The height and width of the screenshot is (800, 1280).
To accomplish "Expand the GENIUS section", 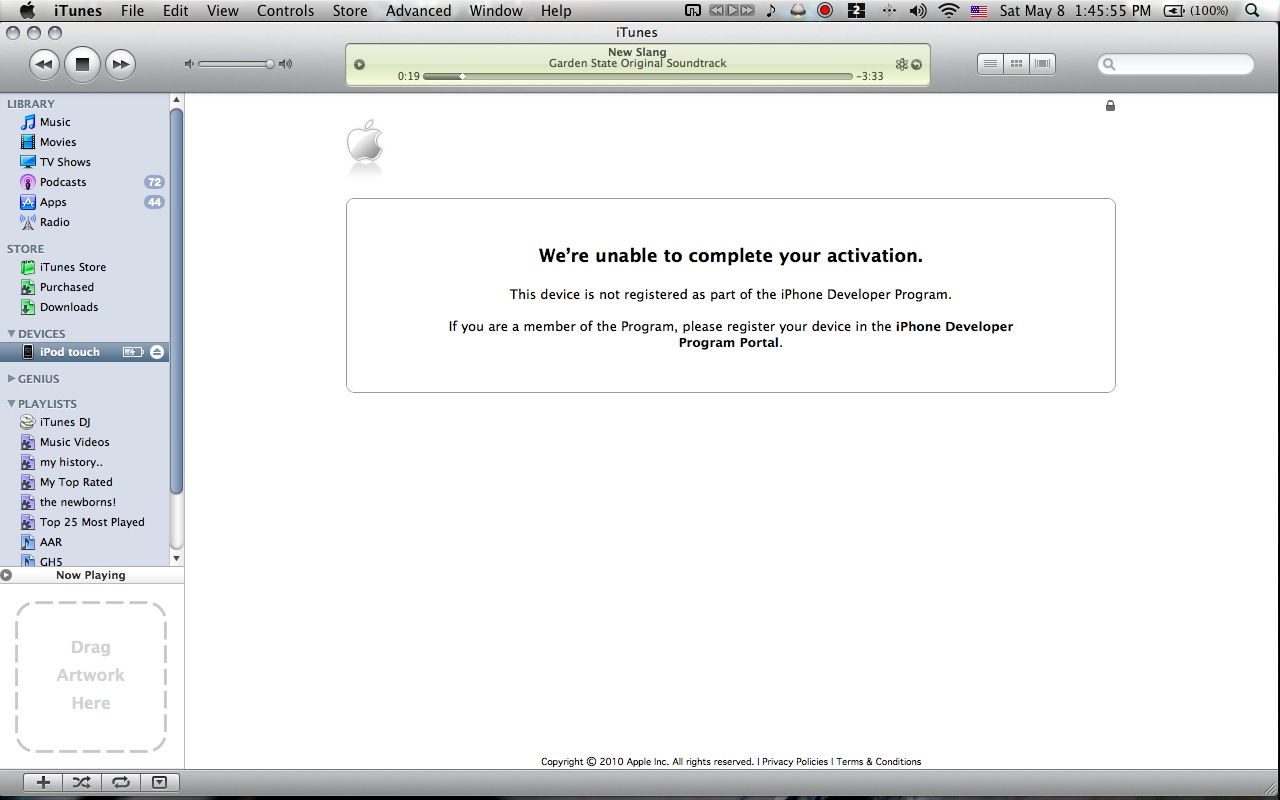I will (x=11, y=379).
